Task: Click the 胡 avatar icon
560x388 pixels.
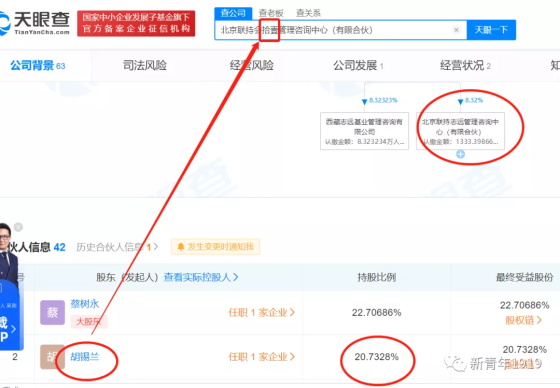Action: pos(52,357)
